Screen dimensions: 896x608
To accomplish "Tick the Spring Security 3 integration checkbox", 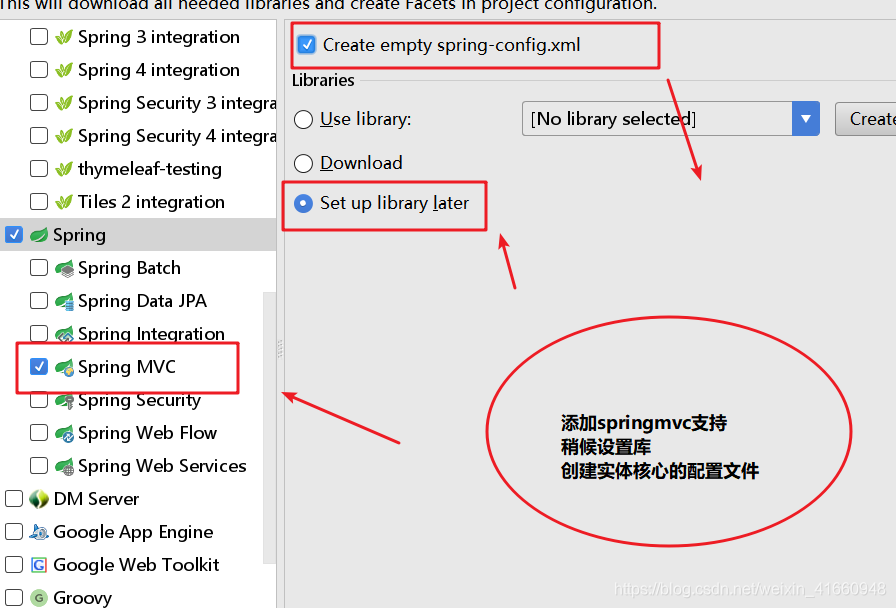I will tap(39, 103).
